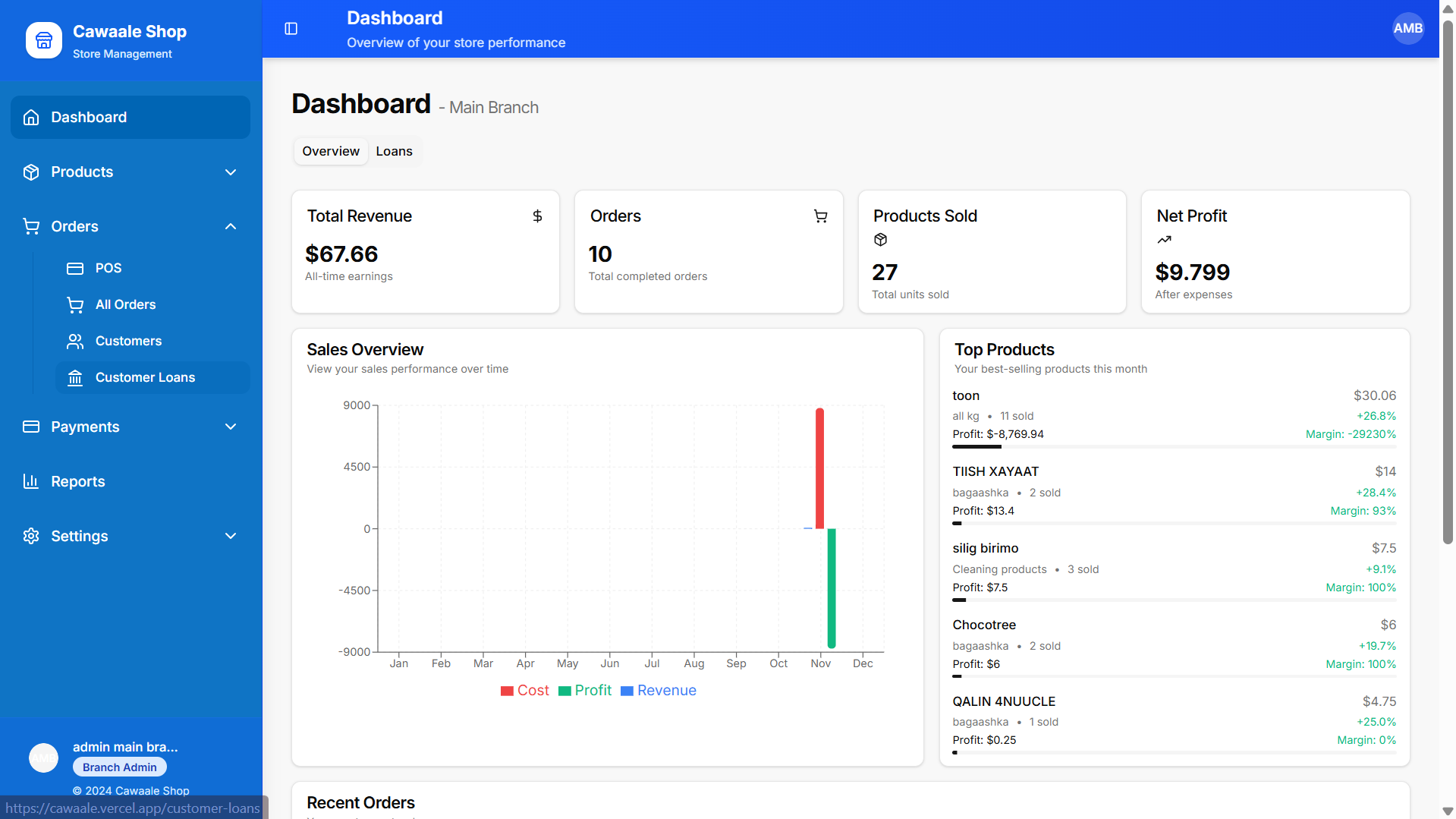1456x819 pixels.
Task: Toggle the Cost series in the chart legend
Action: tap(524, 690)
